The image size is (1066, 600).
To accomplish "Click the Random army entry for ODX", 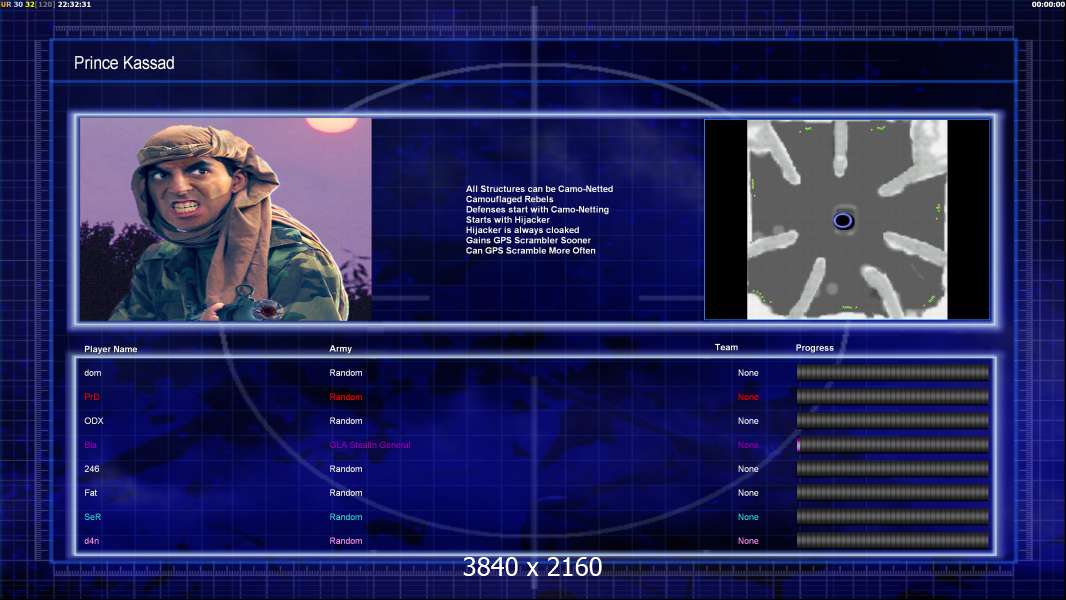I will point(346,421).
